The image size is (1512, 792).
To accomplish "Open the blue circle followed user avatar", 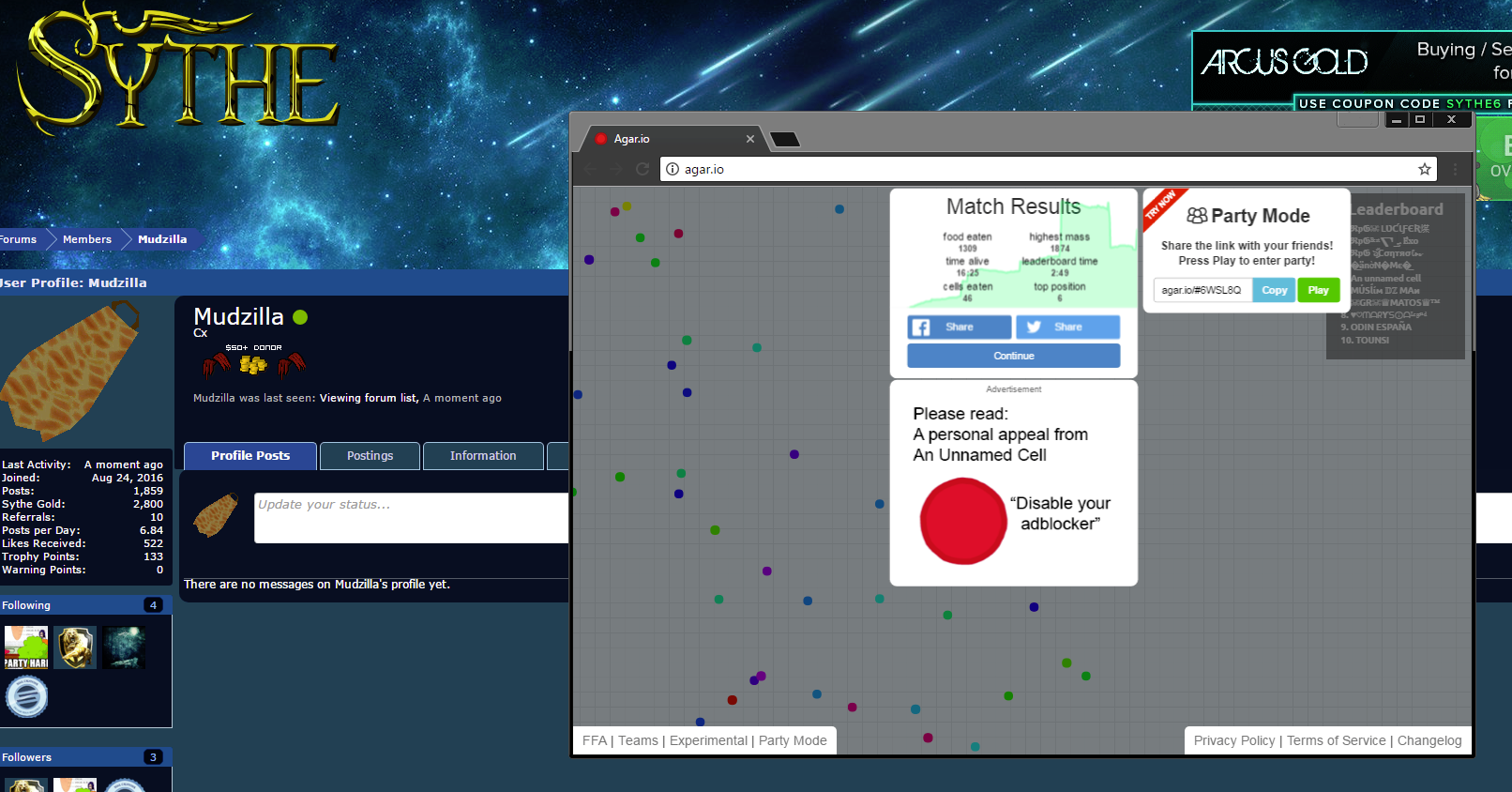I will [26, 696].
